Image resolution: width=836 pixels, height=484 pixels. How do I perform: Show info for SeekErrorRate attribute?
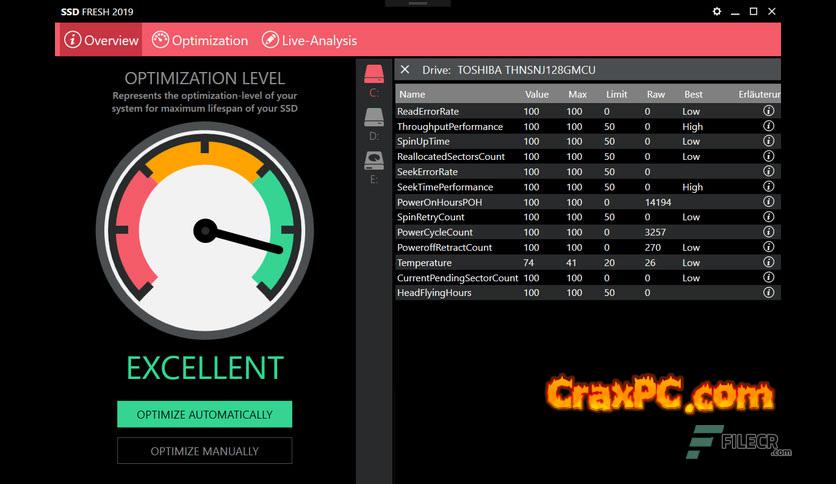[768, 171]
